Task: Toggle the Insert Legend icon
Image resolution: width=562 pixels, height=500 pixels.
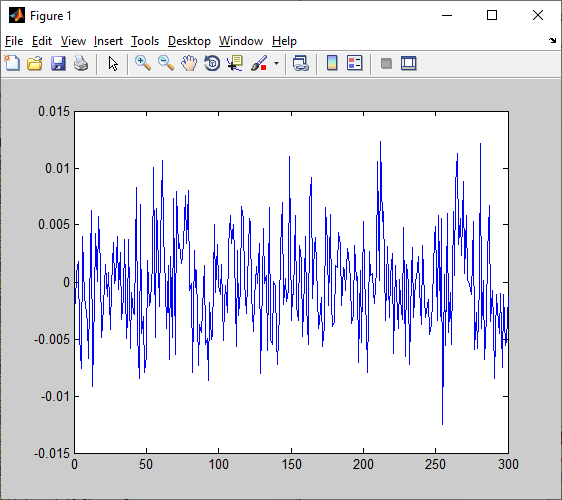Action: pyautogui.click(x=355, y=63)
